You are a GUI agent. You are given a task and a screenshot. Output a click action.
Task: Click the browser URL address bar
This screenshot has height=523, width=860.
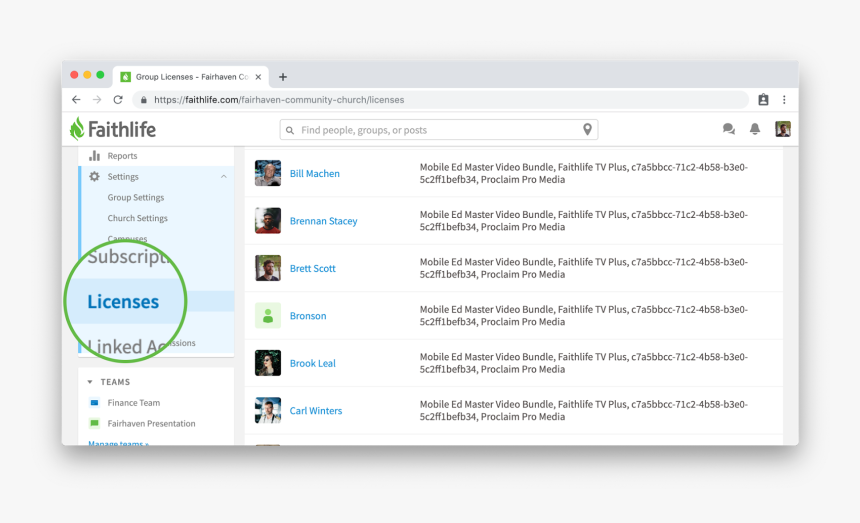tap(441, 100)
